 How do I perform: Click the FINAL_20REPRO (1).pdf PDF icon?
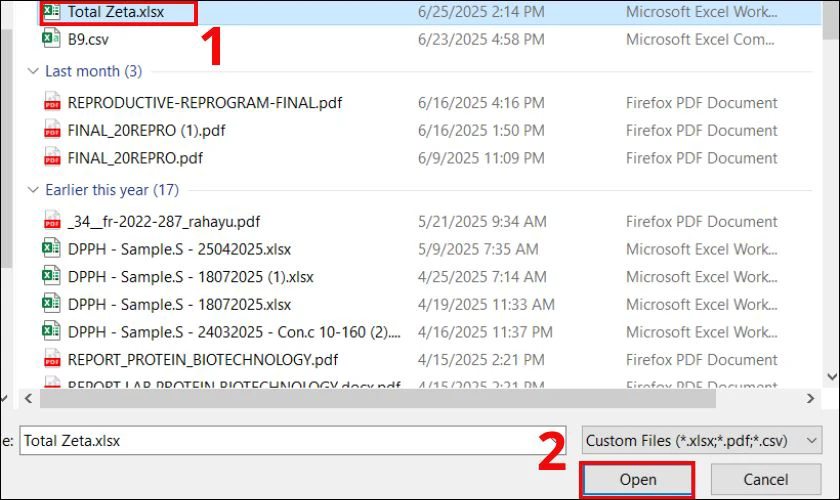click(x=52, y=130)
